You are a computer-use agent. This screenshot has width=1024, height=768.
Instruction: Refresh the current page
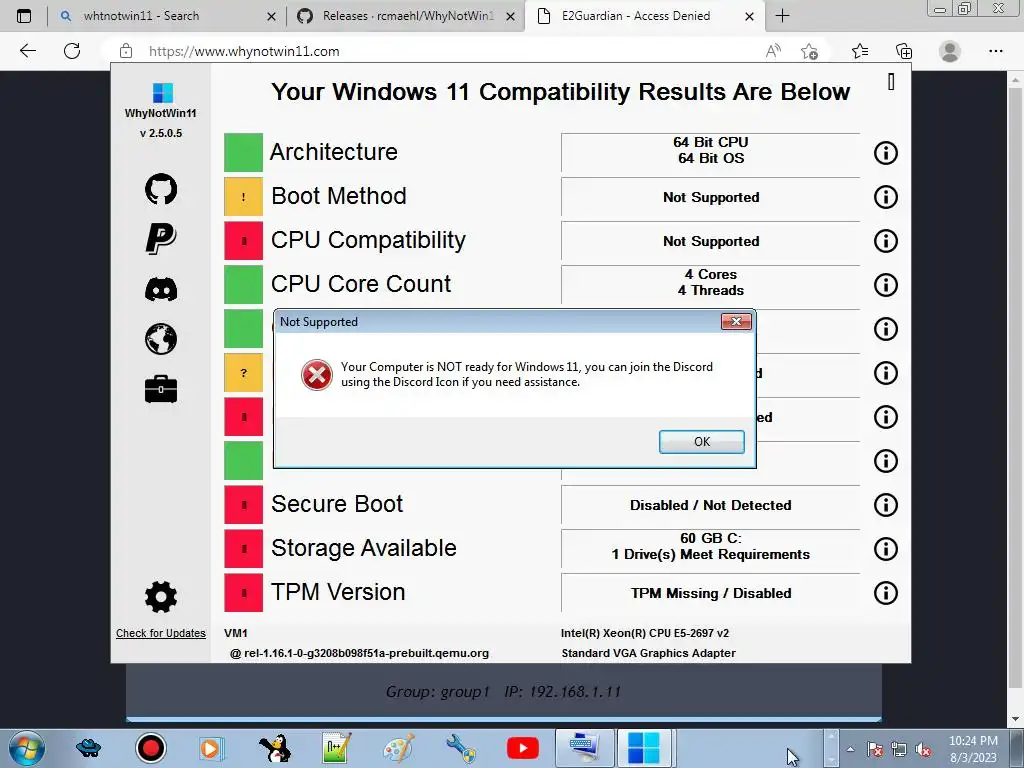72,51
